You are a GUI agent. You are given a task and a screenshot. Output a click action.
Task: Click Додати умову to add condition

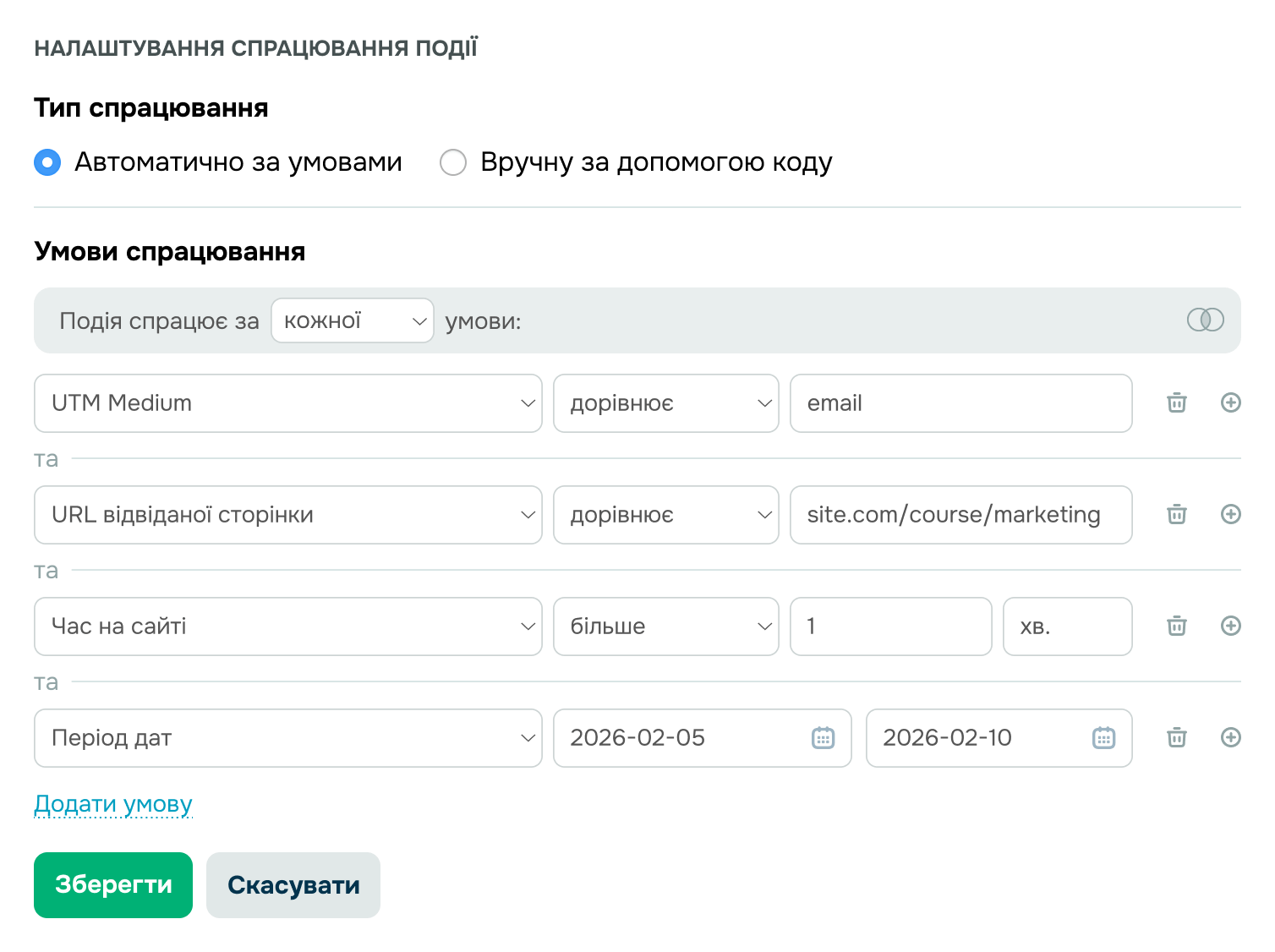coord(112,804)
